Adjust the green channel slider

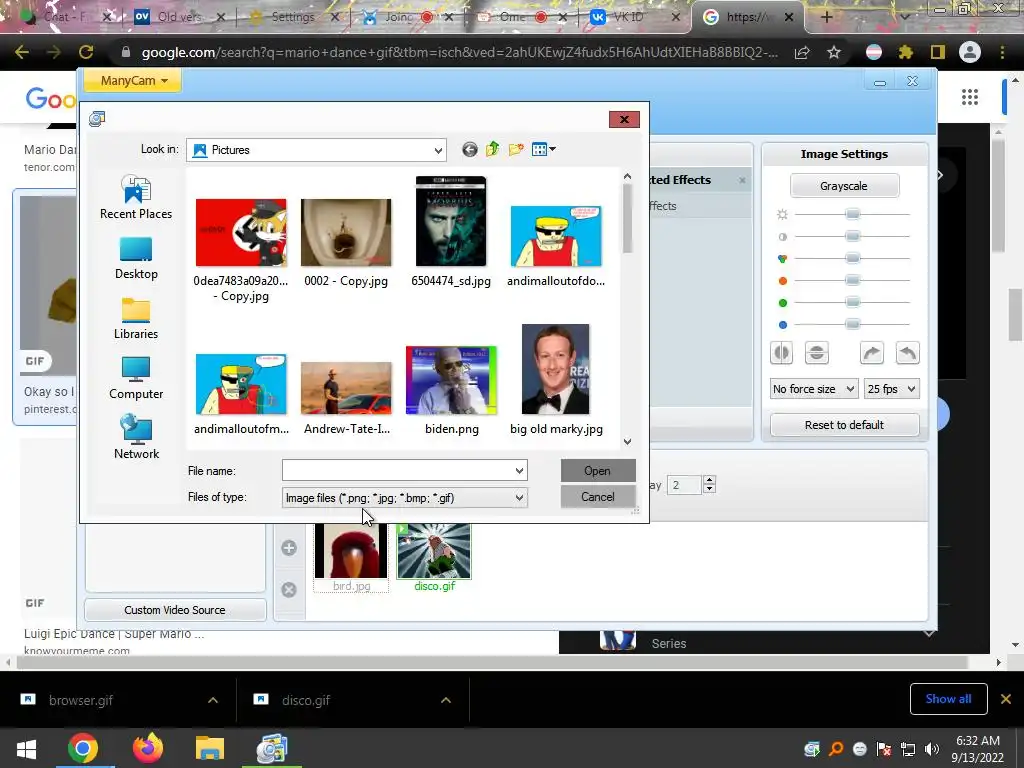click(x=852, y=302)
